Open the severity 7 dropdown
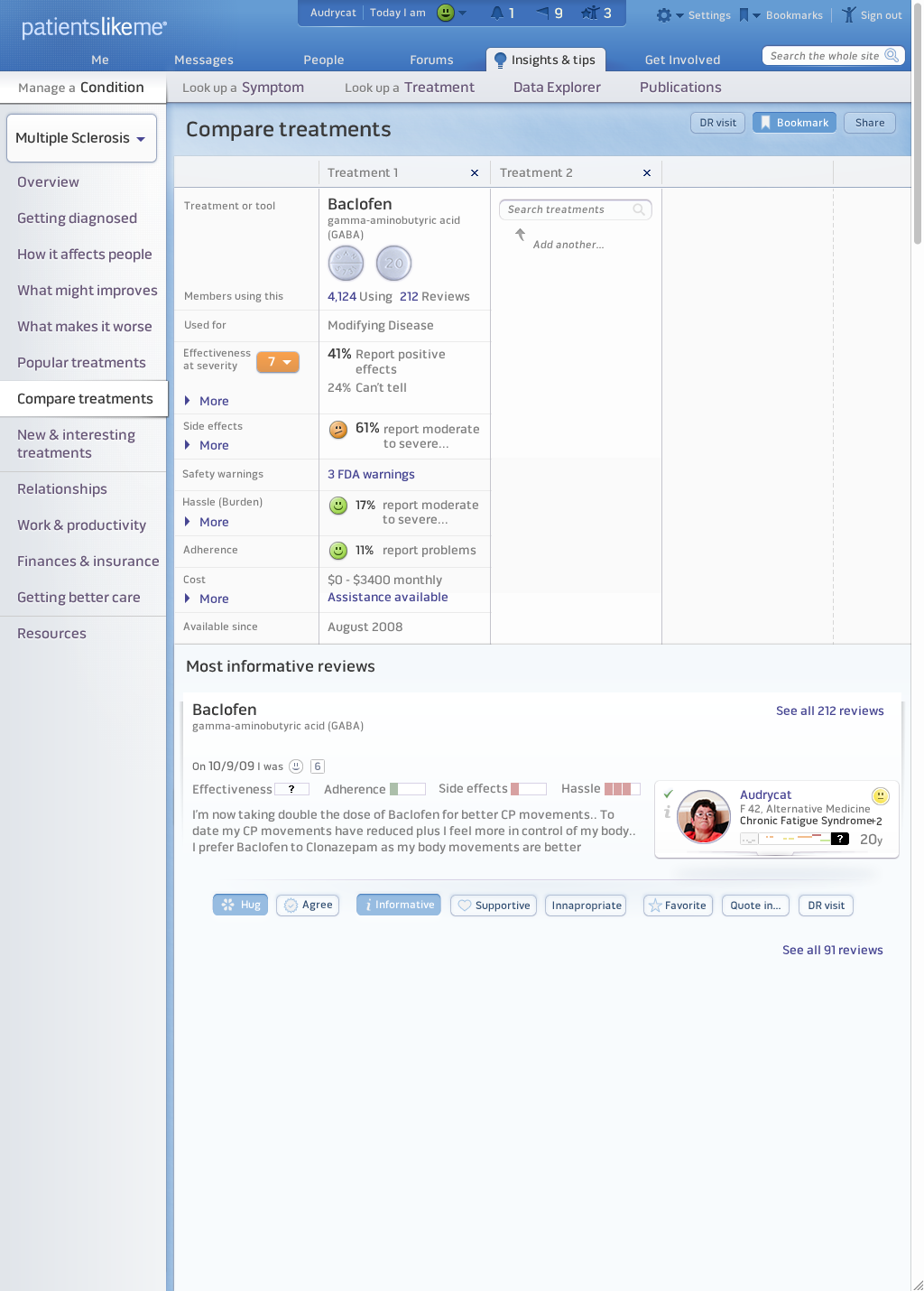Viewport: 924px width, 1291px height. (x=278, y=362)
